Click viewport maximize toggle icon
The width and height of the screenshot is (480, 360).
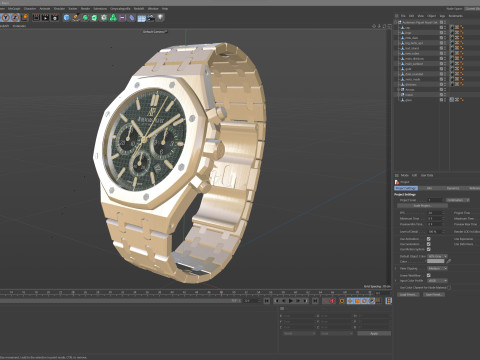[x=389, y=26]
